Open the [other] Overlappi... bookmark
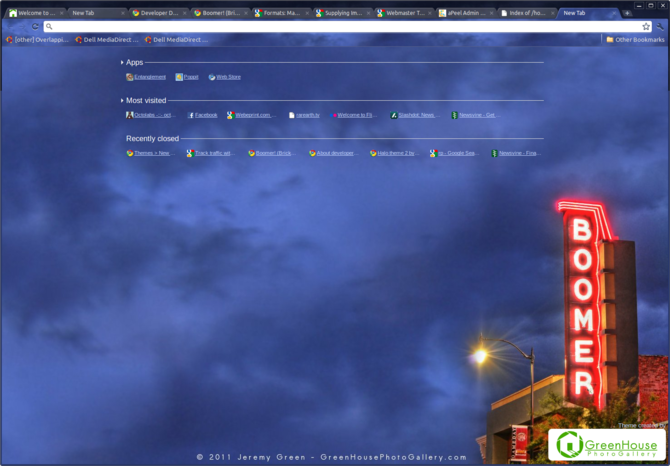Image resolution: width=670 pixels, height=466 pixels. coord(37,40)
